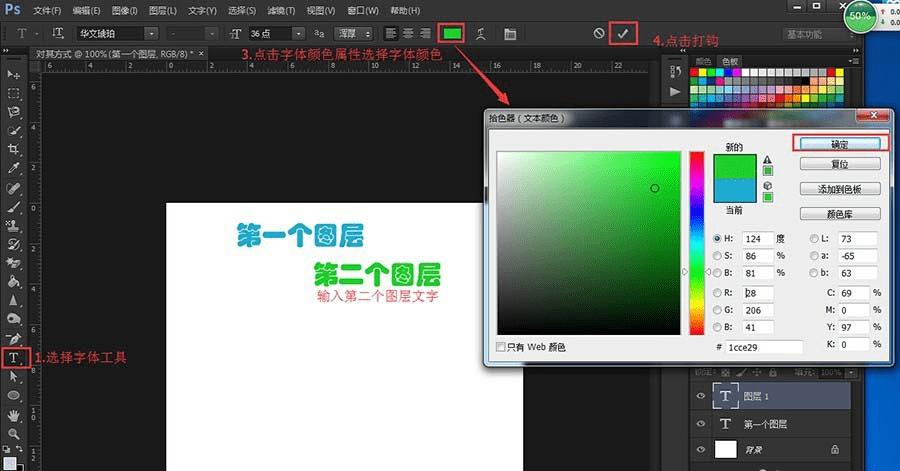Select the Blur tool
900x471 pixels.
(x=14, y=301)
